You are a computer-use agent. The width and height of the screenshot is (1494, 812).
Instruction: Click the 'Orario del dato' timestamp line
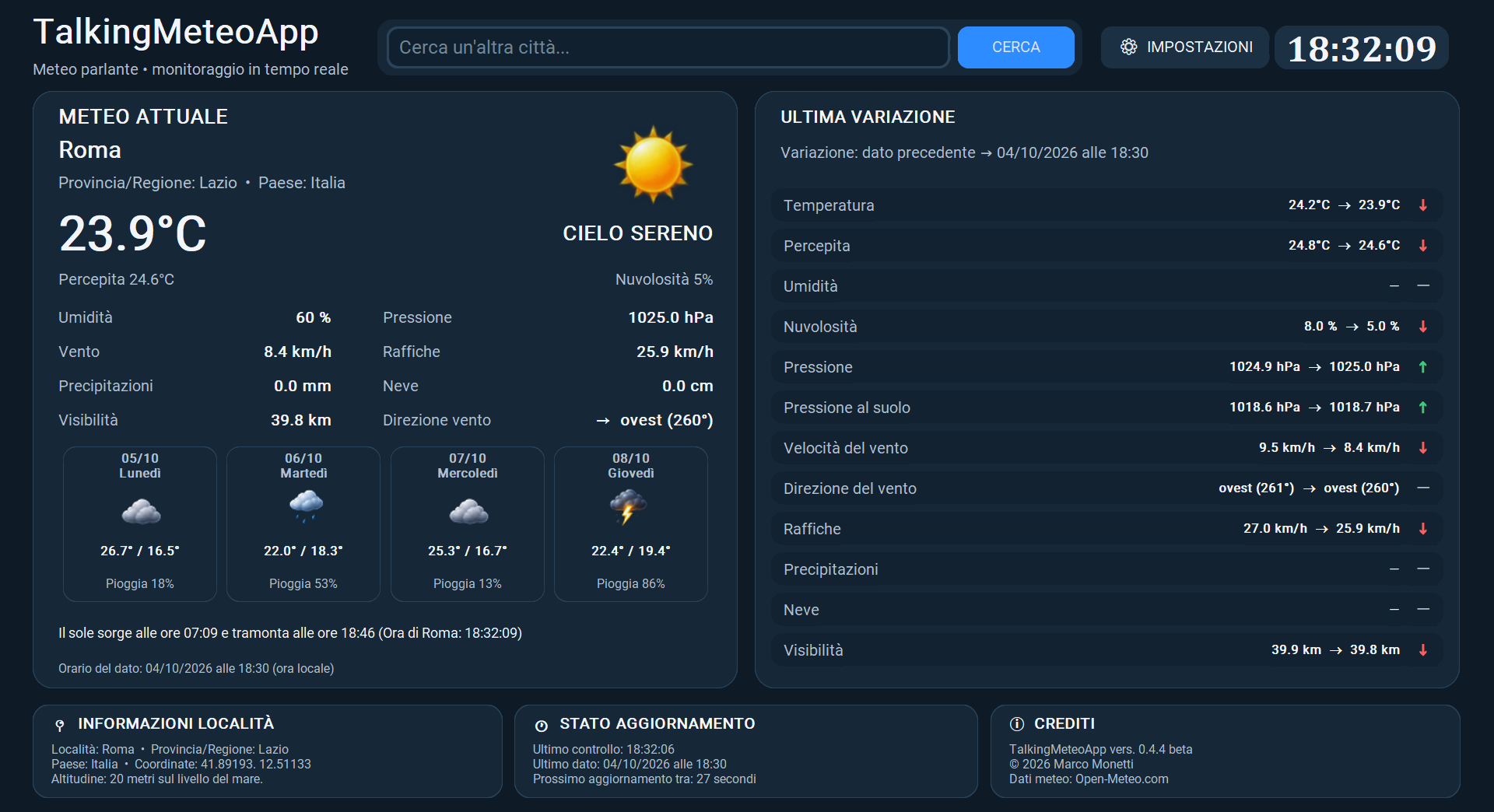196,669
